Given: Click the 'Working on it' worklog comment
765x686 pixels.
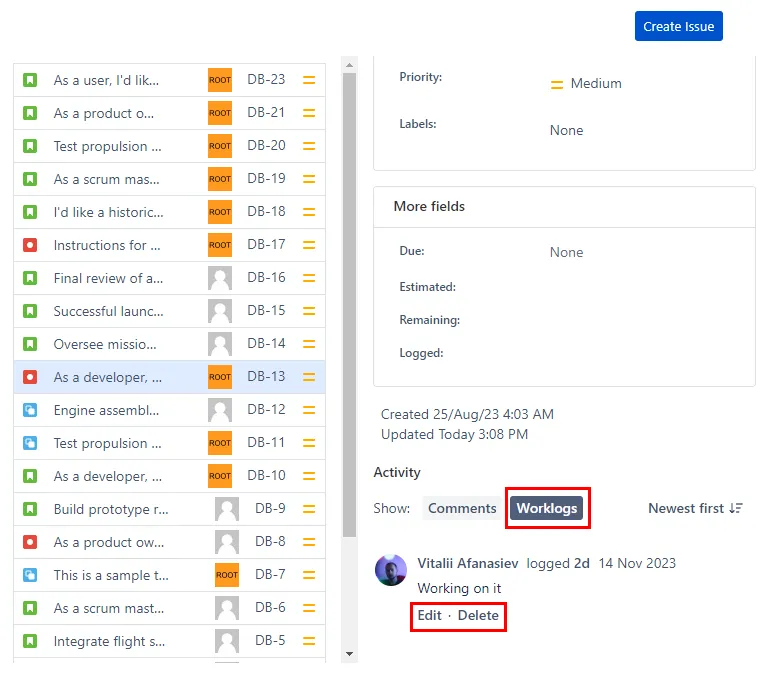Looking at the screenshot, I should tap(459, 588).
